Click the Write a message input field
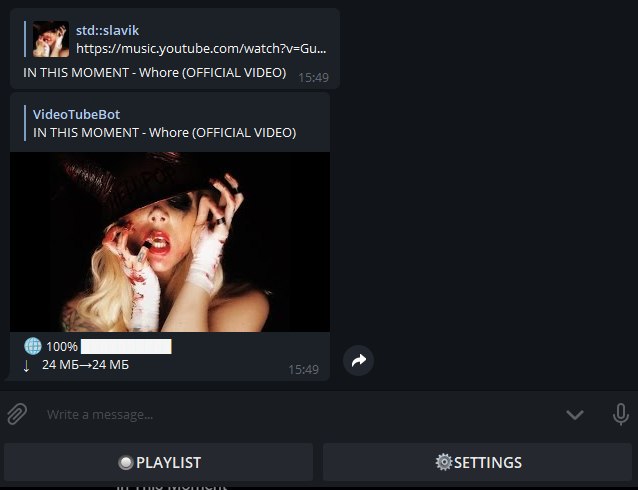The height and width of the screenshot is (490, 638). click(301, 414)
